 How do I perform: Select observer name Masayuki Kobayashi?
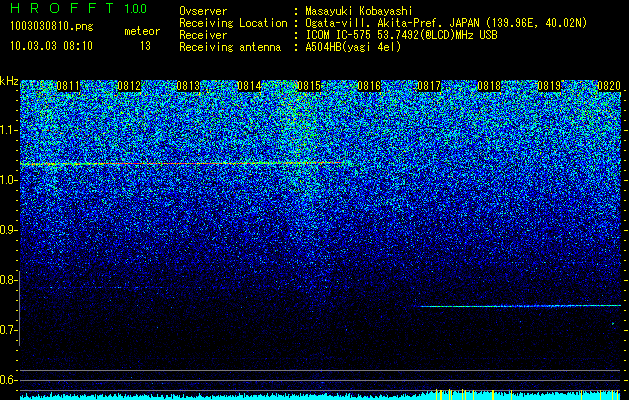359,11
